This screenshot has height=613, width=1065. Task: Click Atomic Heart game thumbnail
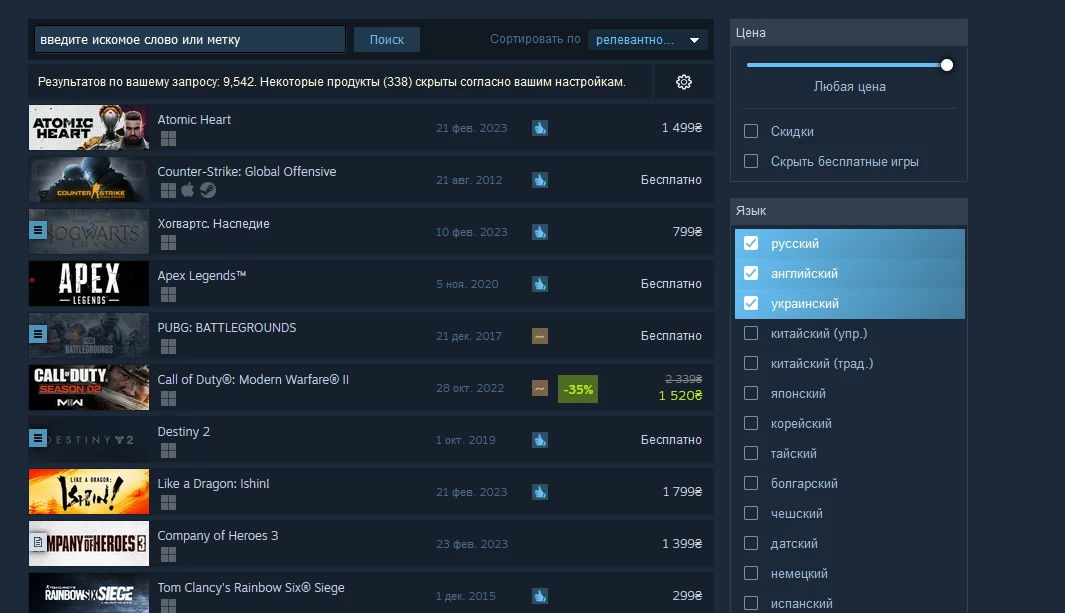click(88, 128)
